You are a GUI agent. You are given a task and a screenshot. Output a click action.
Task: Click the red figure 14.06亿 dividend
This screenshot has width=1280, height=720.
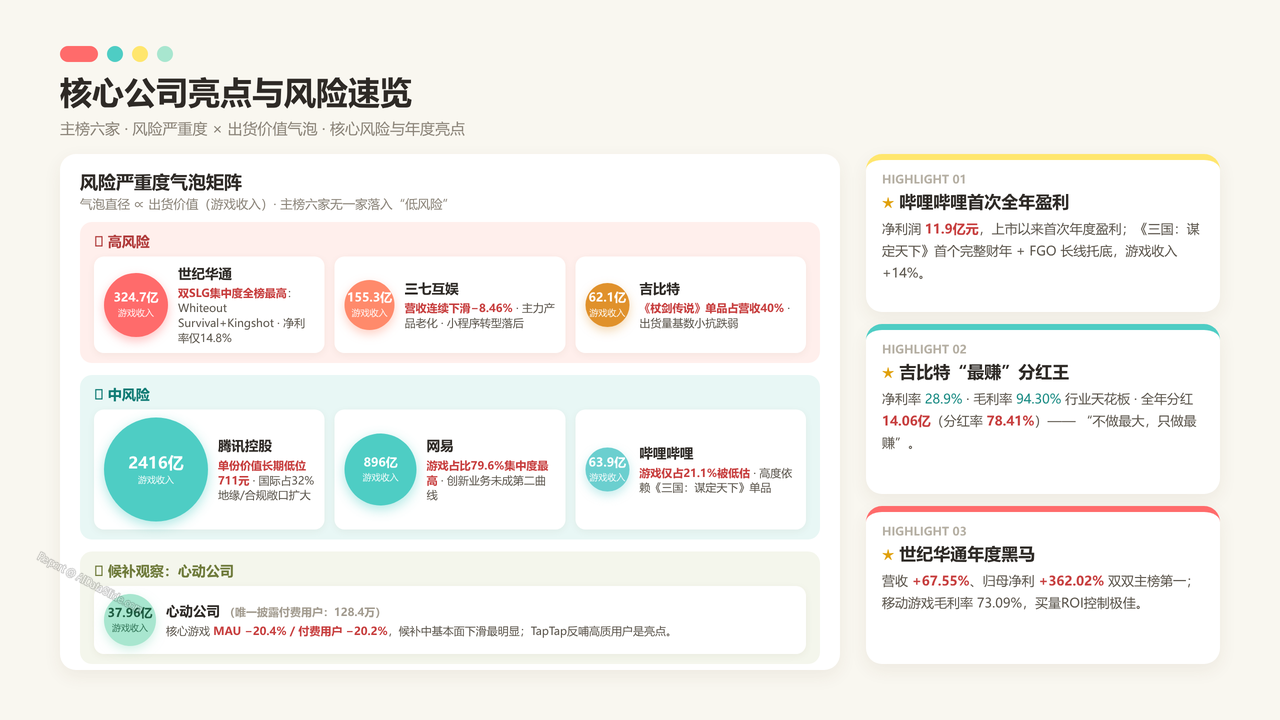(x=906, y=421)
